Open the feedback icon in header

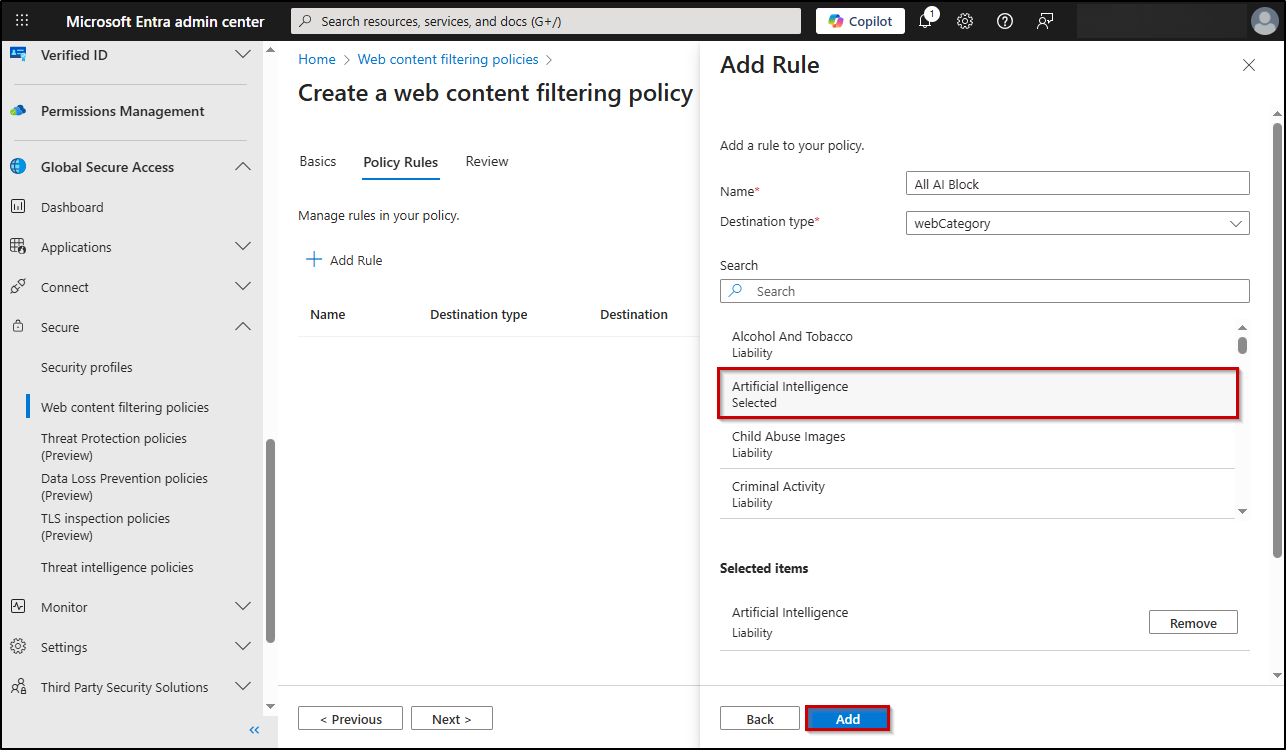coord(1045,21)
